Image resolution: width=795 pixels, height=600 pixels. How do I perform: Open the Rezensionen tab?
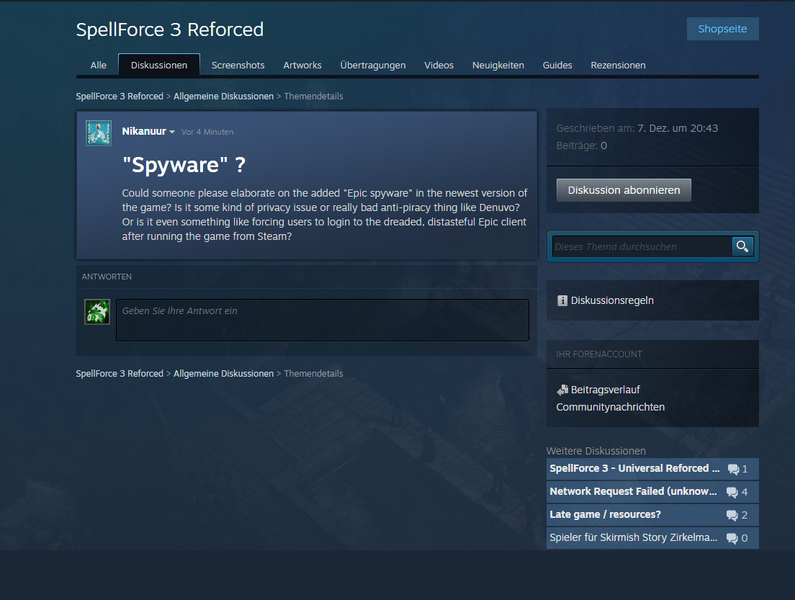pyautogui.click(x=618, y=65)
